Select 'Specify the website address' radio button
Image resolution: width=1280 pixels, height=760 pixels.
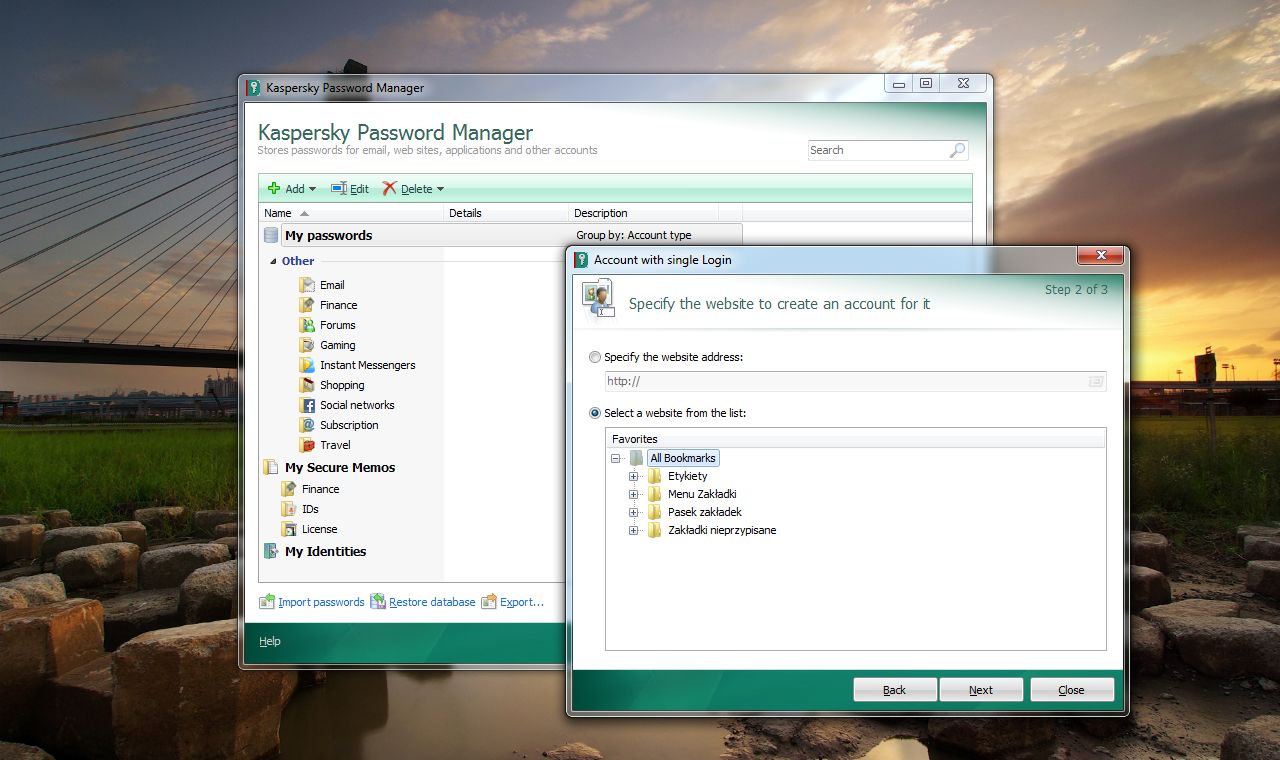595,357
